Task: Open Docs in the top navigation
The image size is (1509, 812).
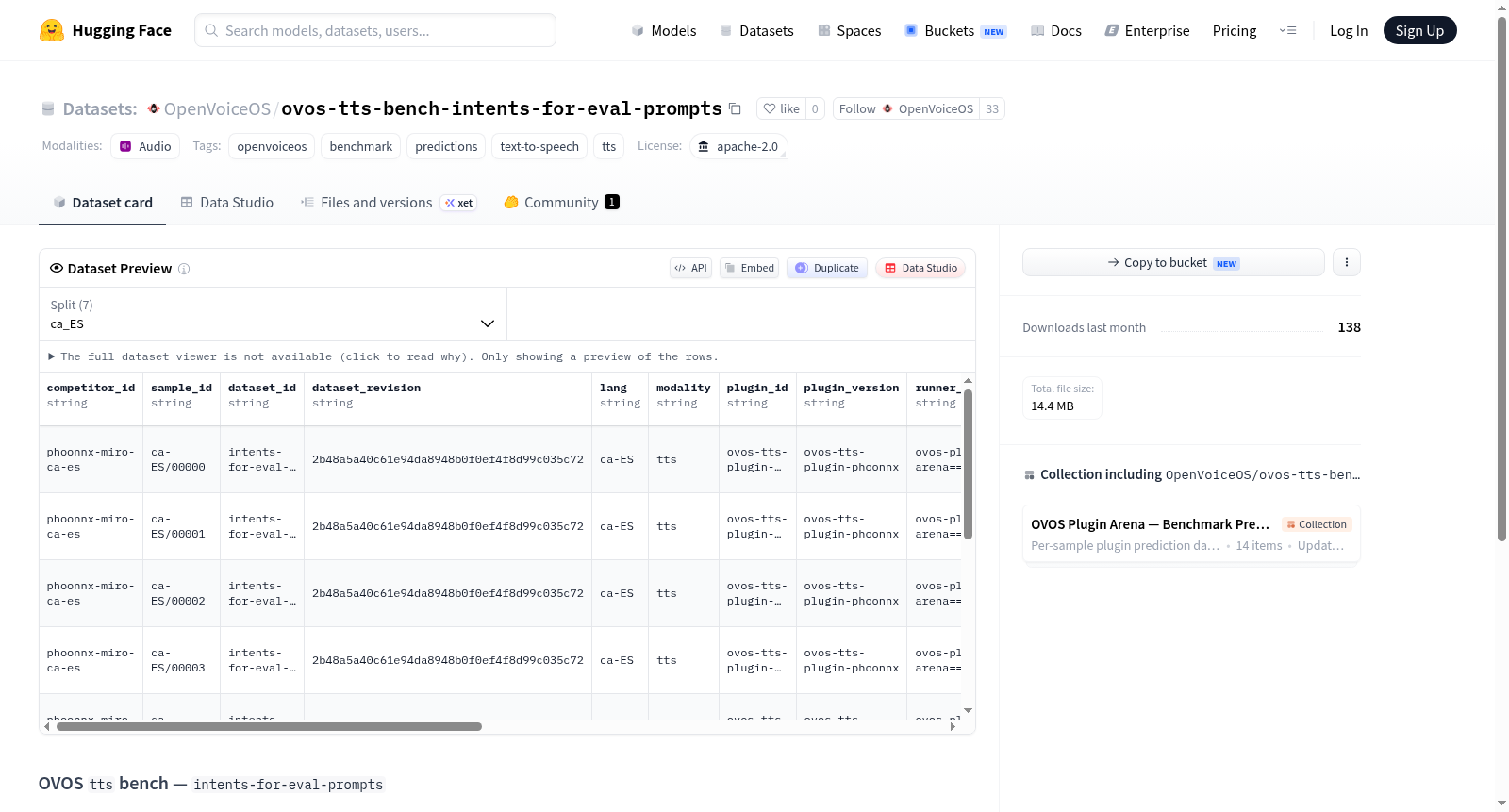Action: (1056, 30)
